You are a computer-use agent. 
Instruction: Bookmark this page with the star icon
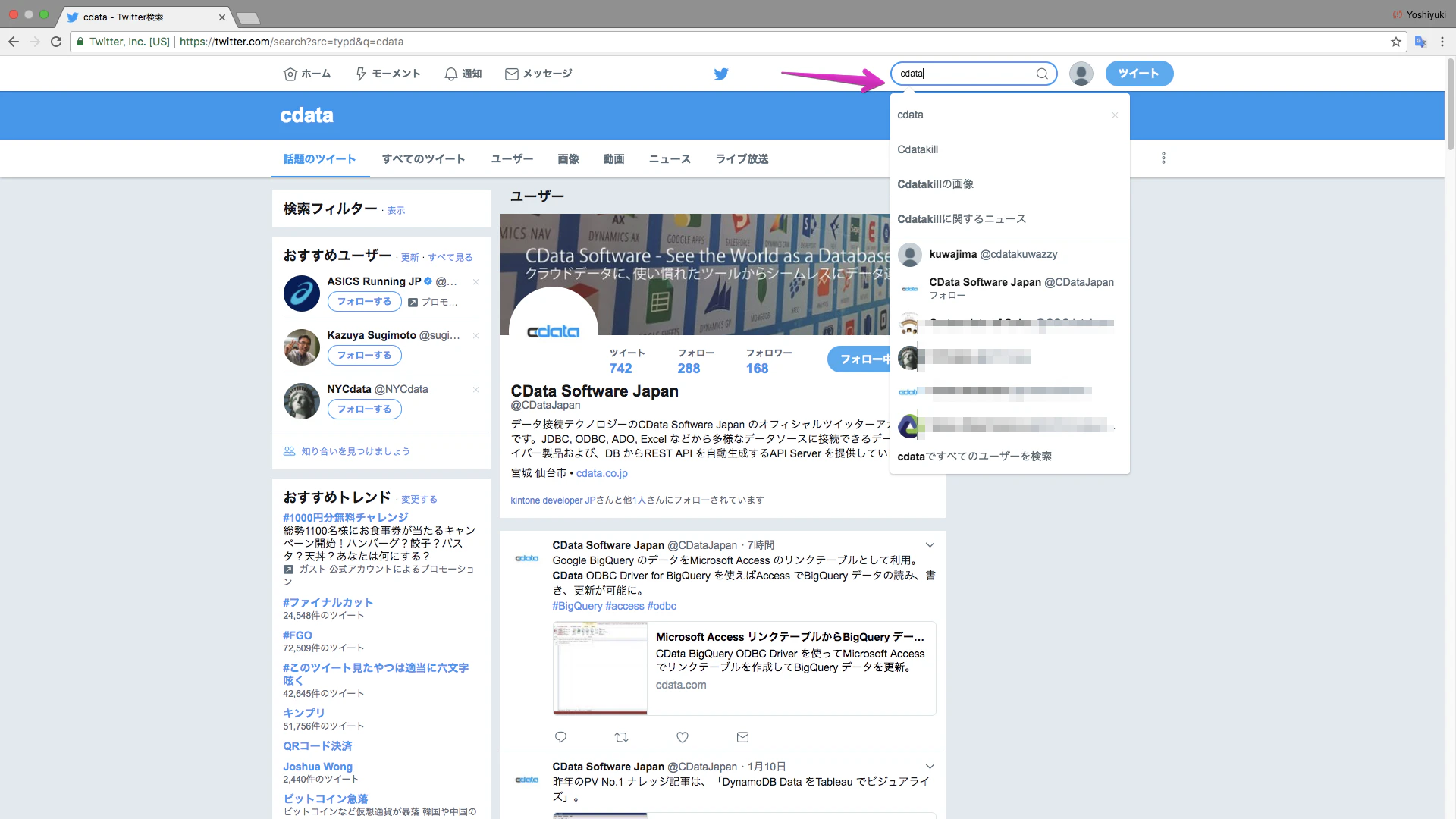pos(1396,42)
